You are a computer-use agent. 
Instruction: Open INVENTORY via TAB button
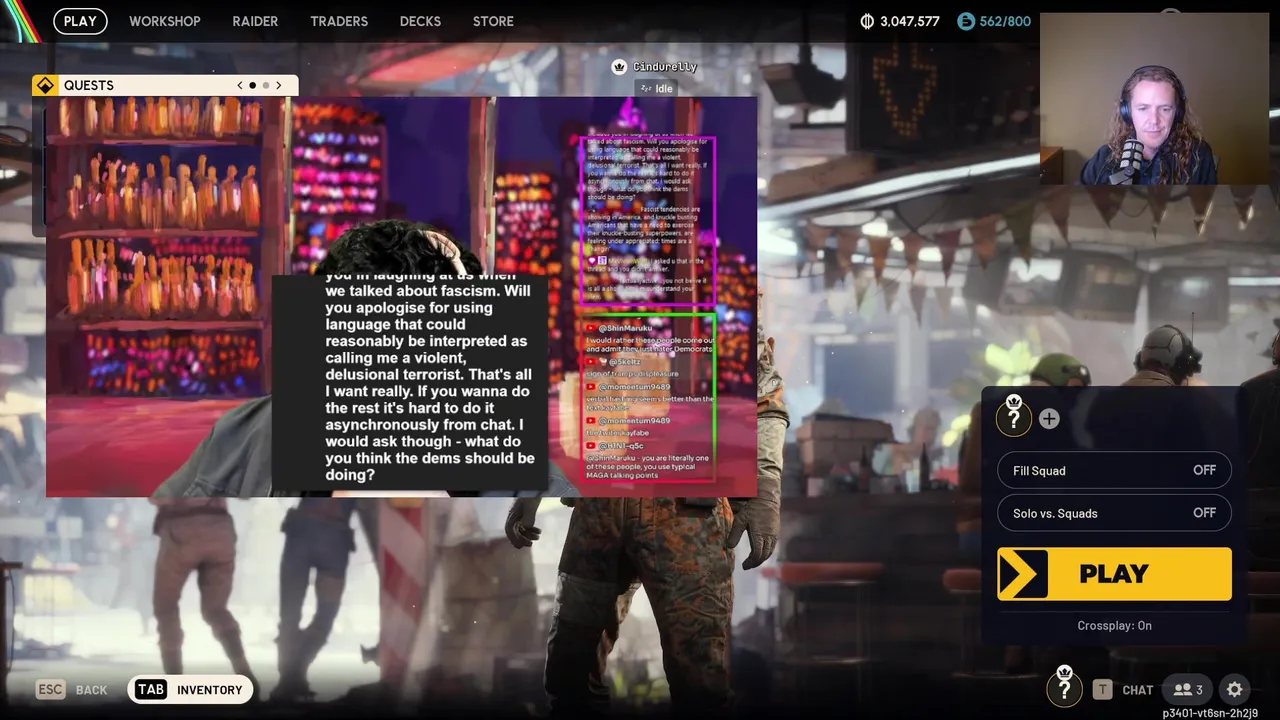190,690
